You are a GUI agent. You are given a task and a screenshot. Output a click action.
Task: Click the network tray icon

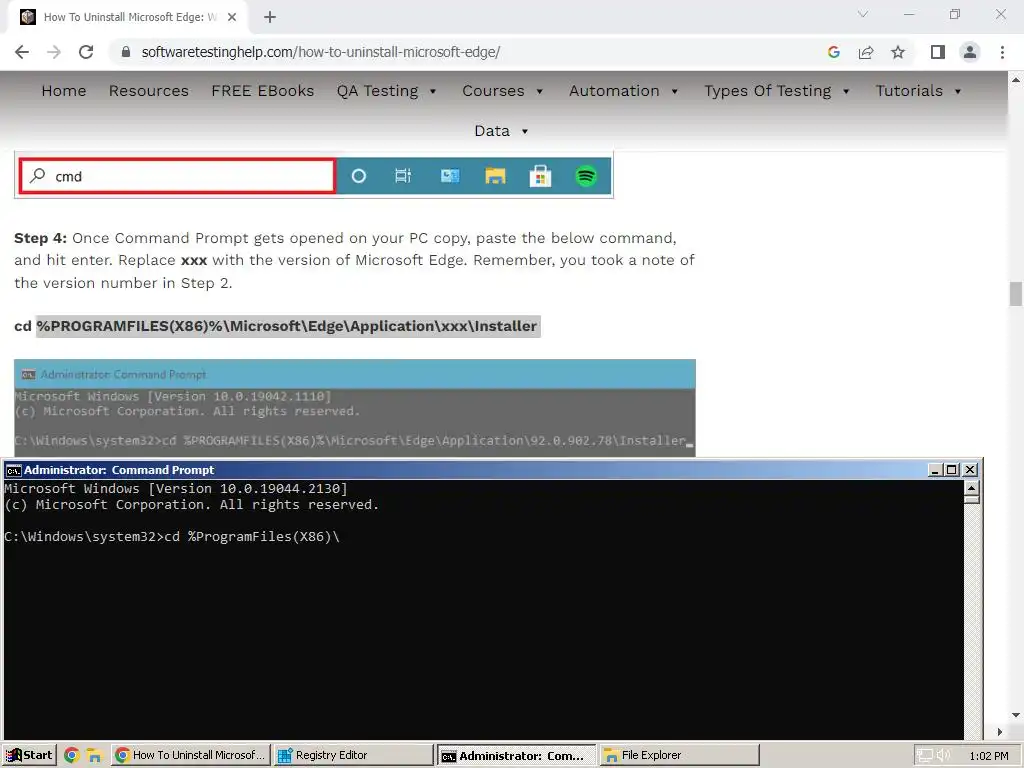(x=924, y=756)
